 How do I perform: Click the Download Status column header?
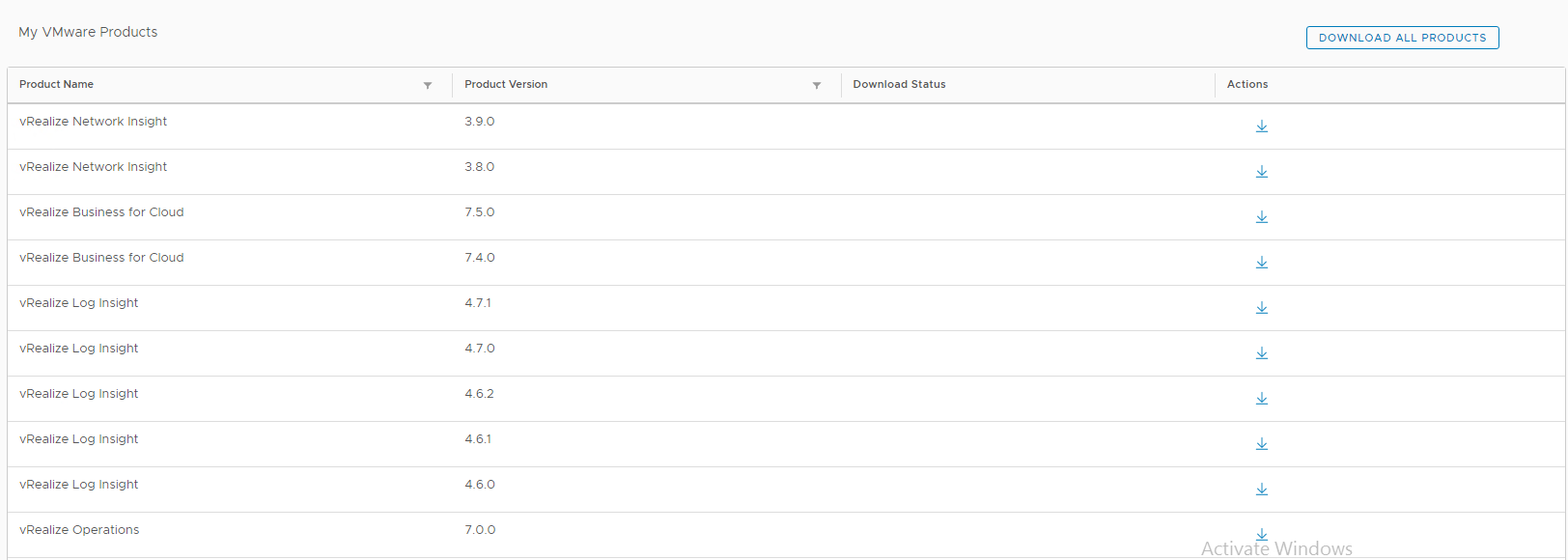pyautogui.click(x=899, y=85)
